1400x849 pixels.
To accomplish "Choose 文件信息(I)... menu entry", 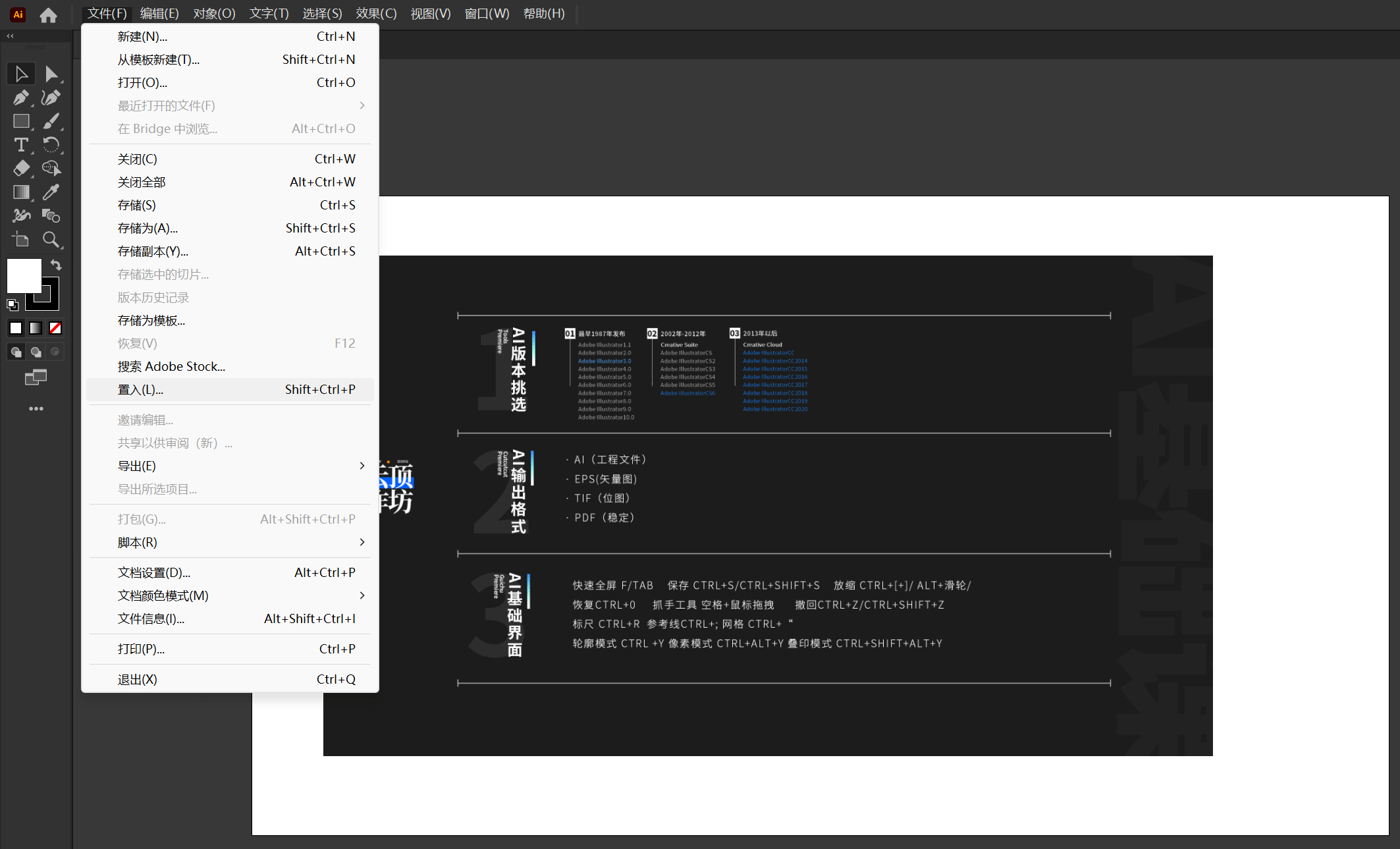I will click(x=230, y=619).
